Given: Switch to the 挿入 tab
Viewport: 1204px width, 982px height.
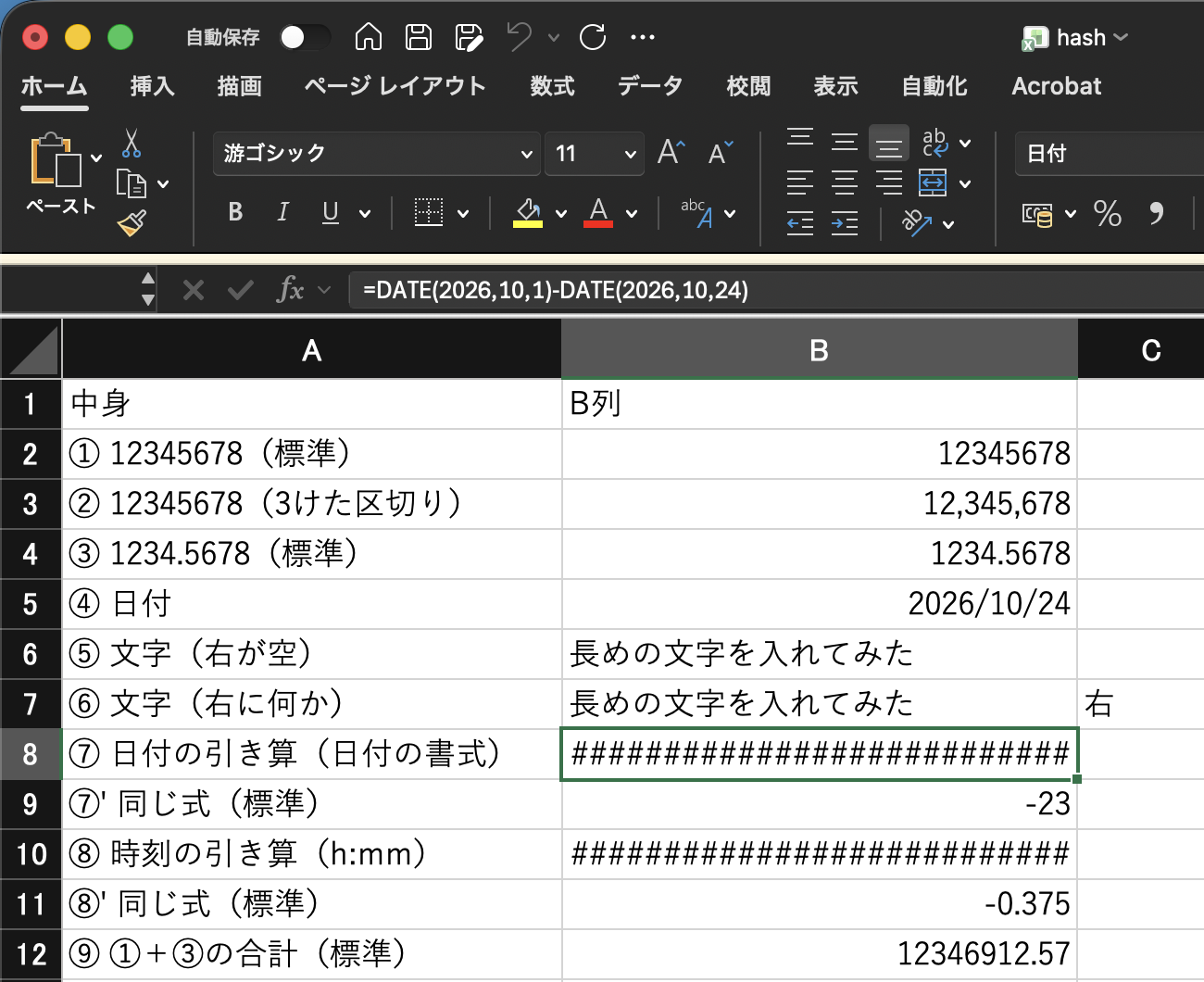Looking at the screenshot, I should pos(152,86).
